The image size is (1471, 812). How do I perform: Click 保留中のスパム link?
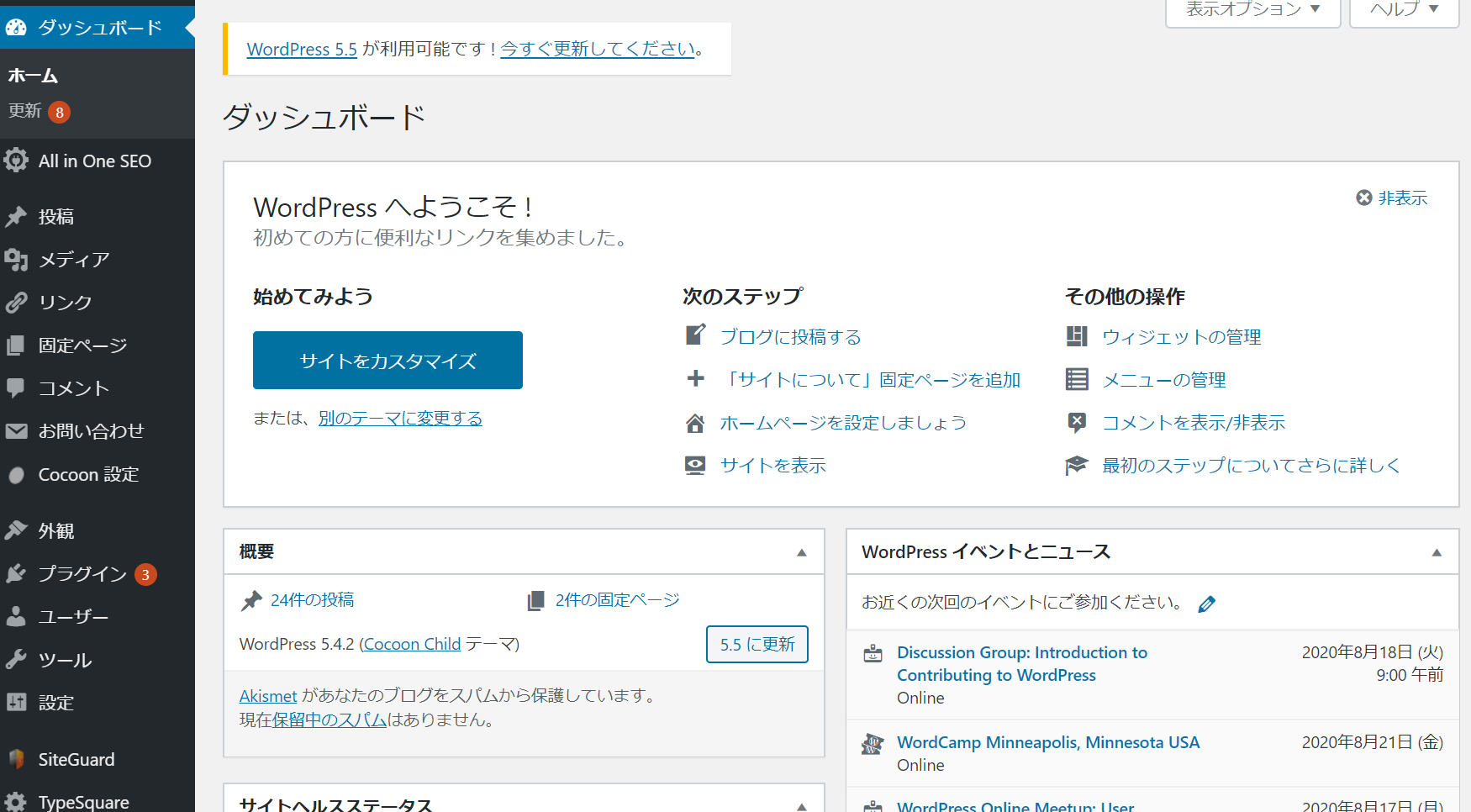pos(330,720)
